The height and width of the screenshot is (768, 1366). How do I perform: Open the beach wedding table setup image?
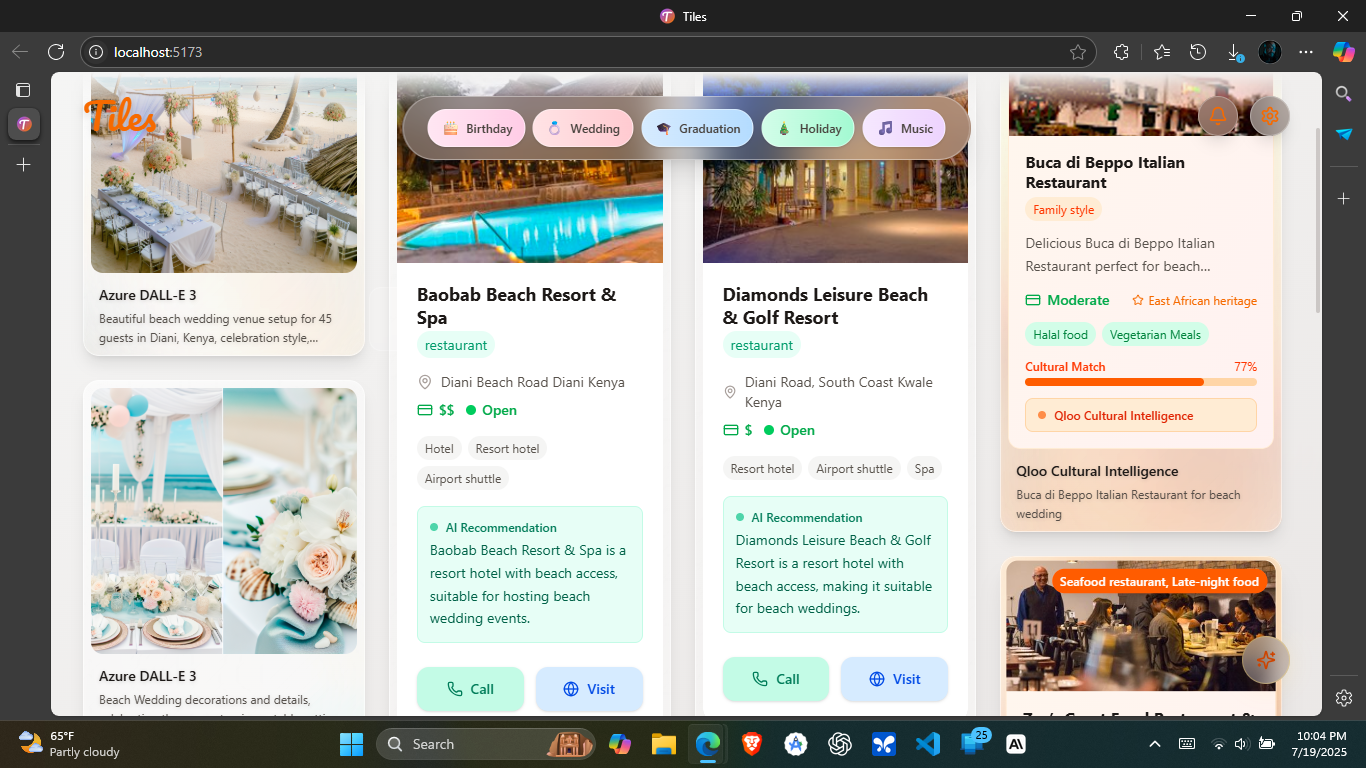click(x=224, y=174)
